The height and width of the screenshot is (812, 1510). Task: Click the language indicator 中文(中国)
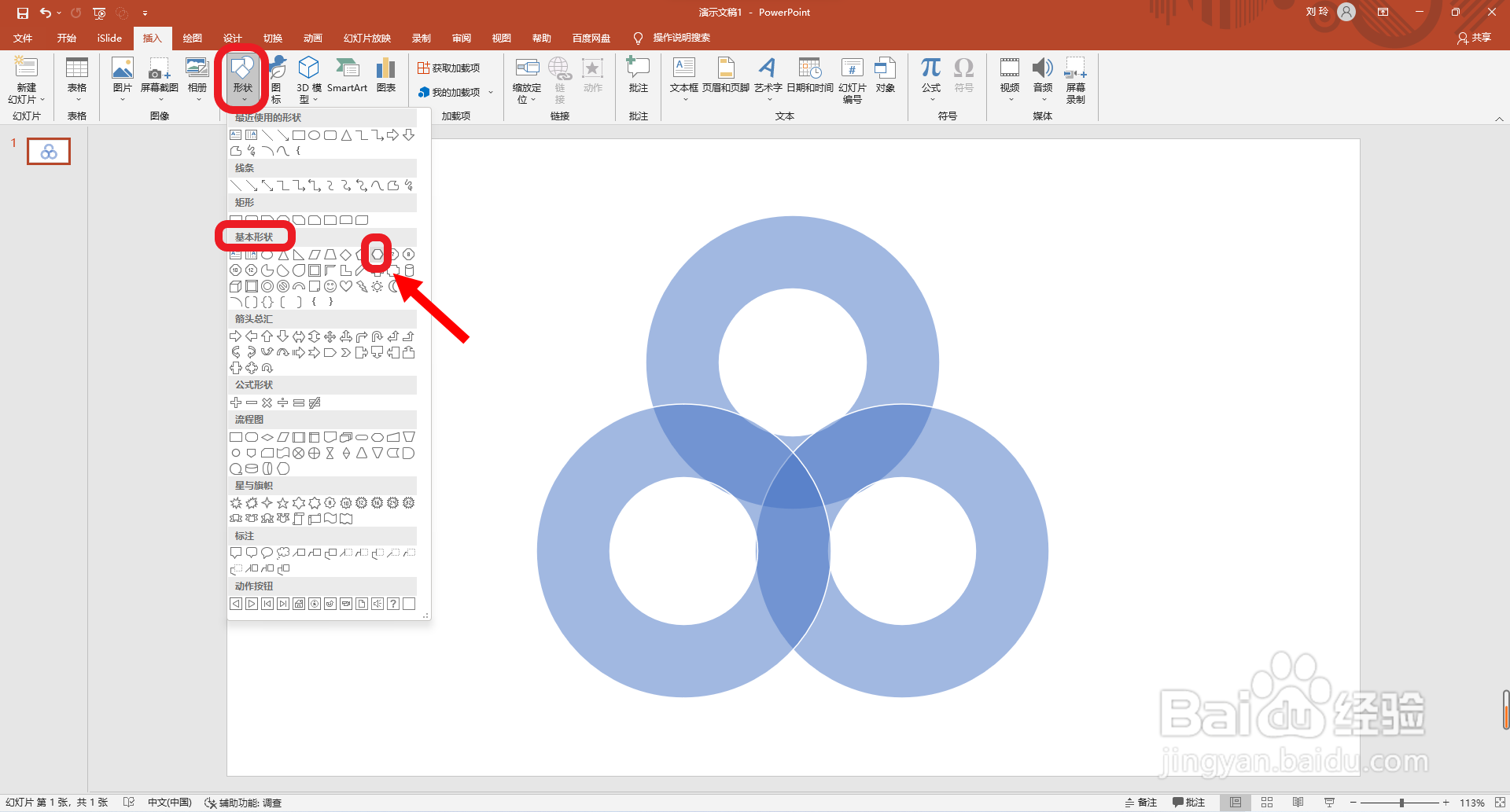(x=170, y=803)
